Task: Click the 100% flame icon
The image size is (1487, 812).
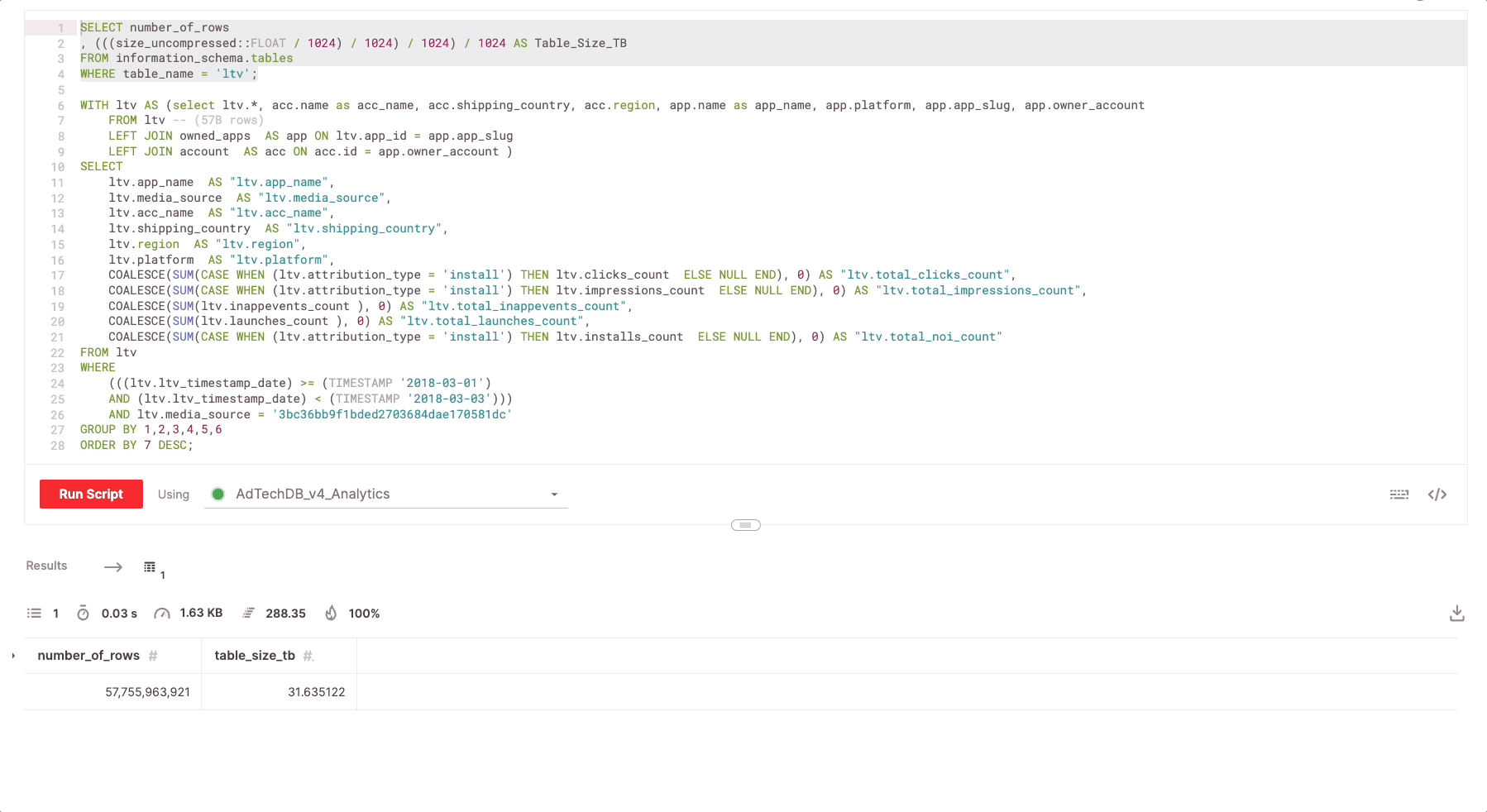Action: tap(331, 613)
